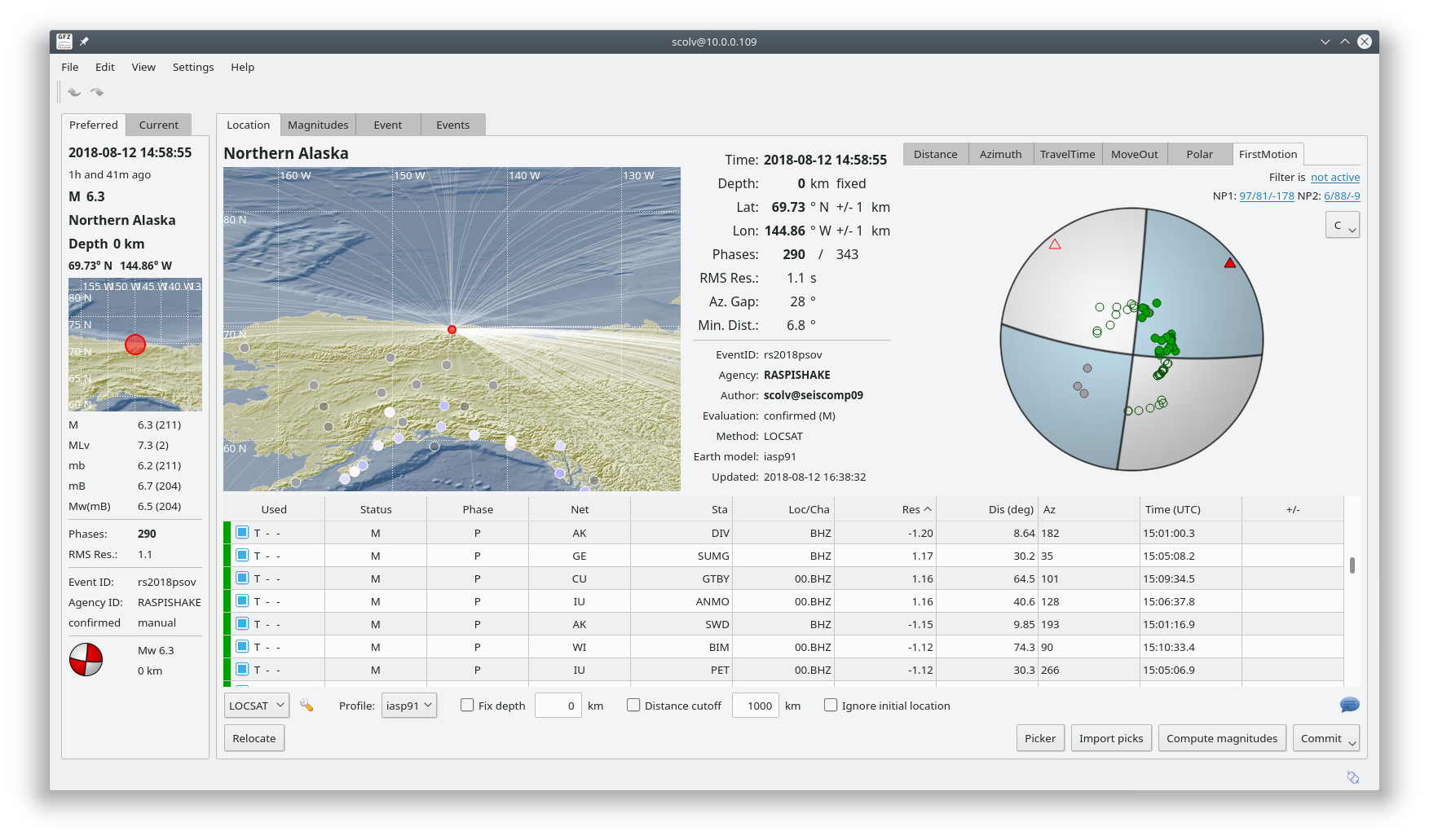Open the View menu

point(143,67)
